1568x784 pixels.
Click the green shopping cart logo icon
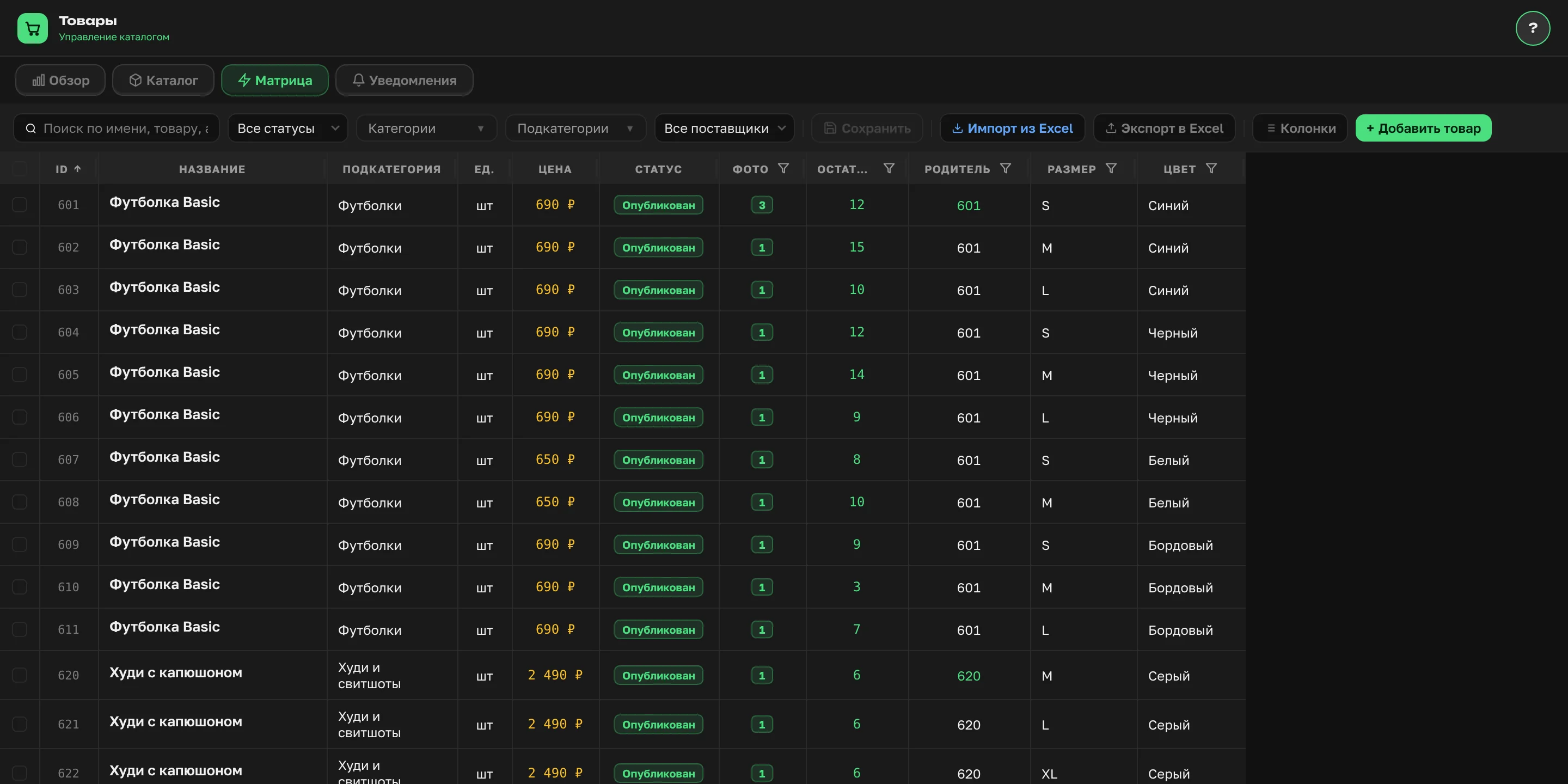click(x=32, y=28)
